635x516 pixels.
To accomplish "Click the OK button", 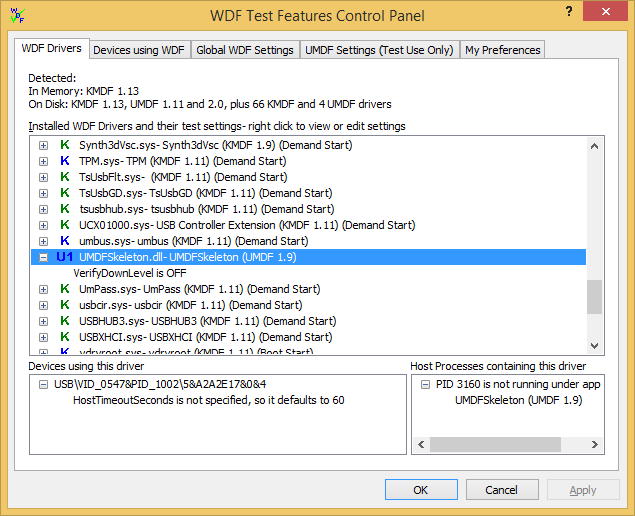I will coord(421,490).
